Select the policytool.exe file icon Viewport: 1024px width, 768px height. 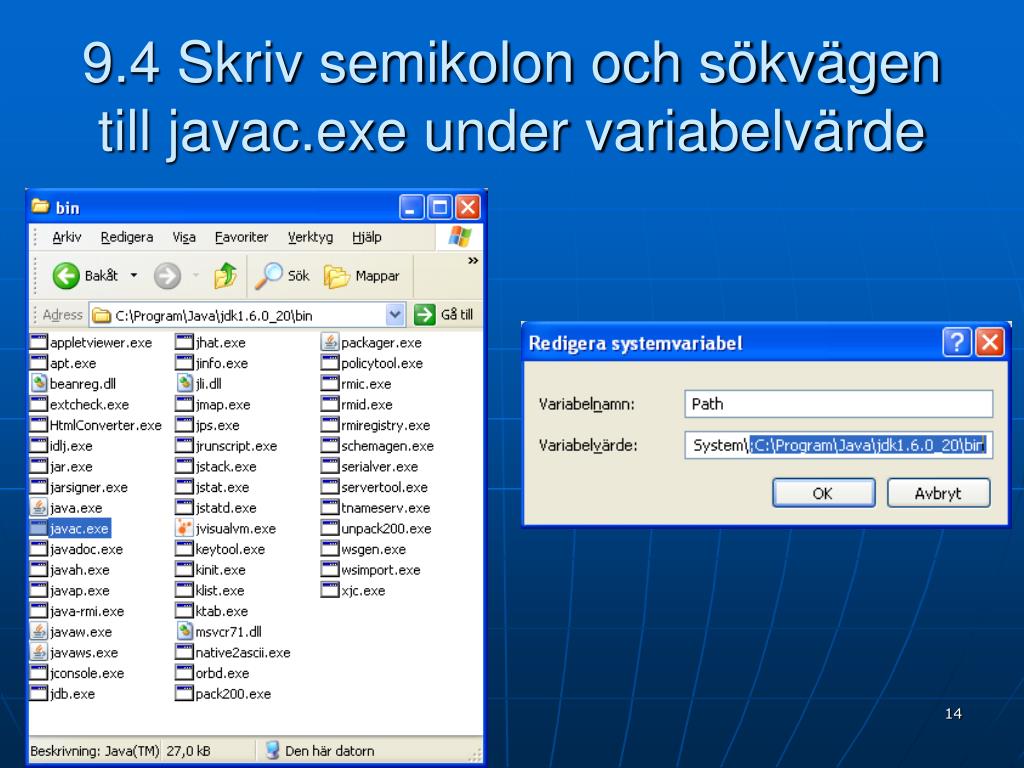tap(330, 363)
